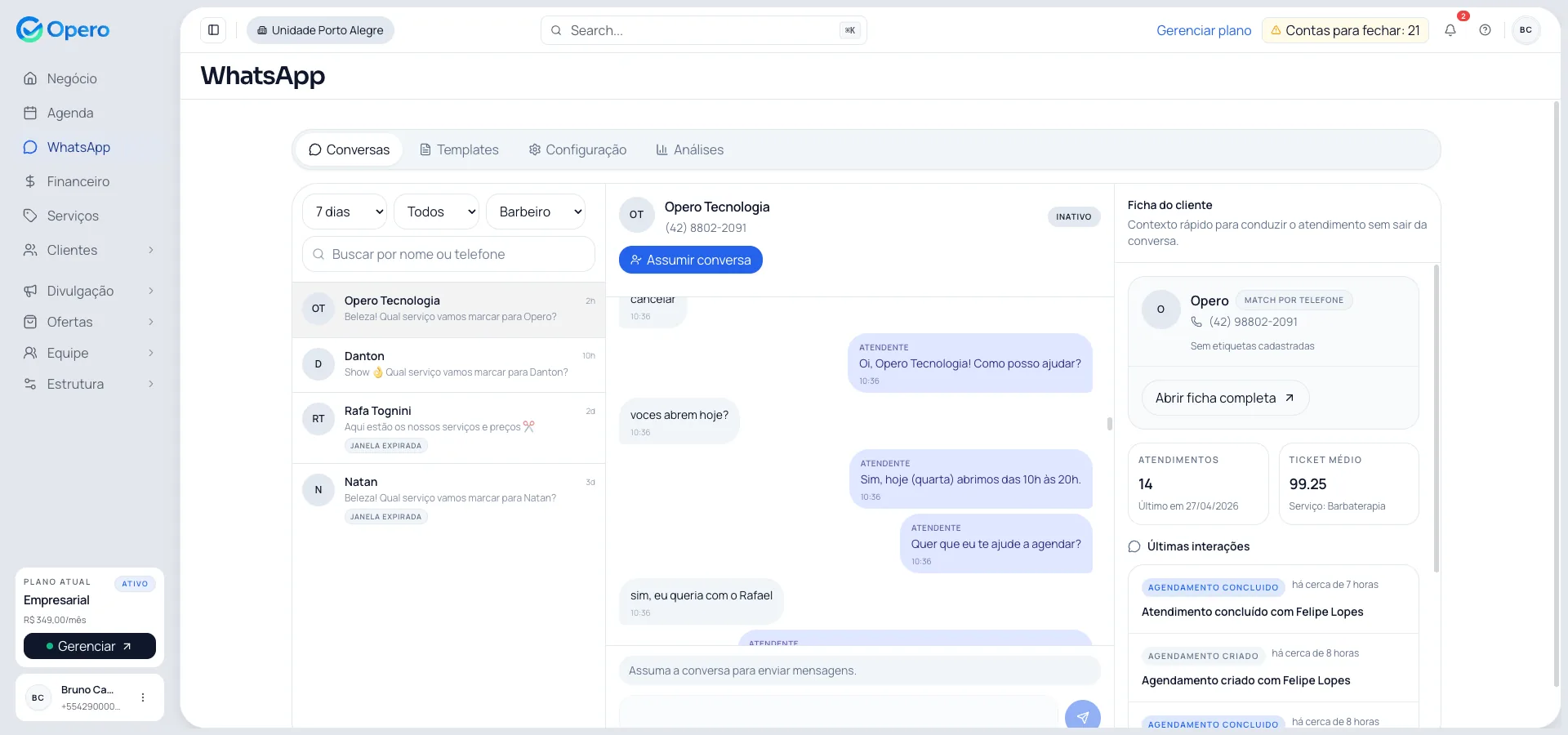The image size is (1568, 735).
Task: Click the INATIVO status badge
Action: (x=1074, y=216)
